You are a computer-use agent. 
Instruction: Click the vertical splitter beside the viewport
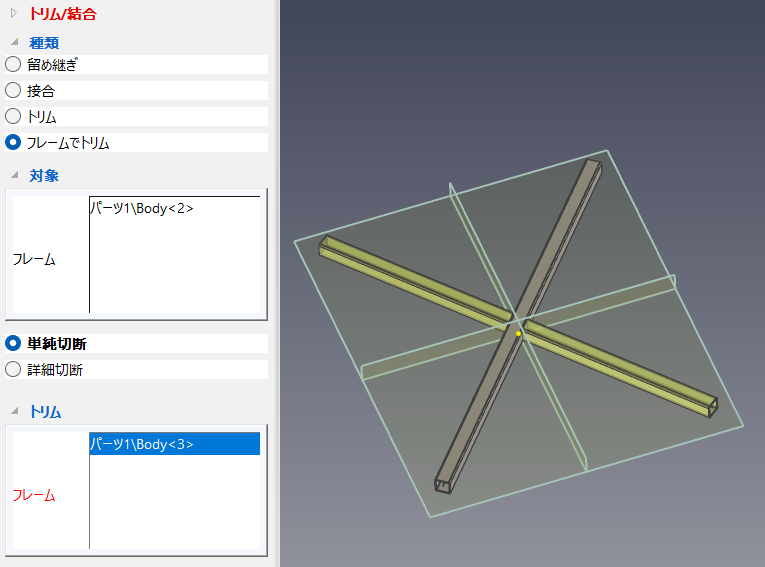click(x=277, y=283)
